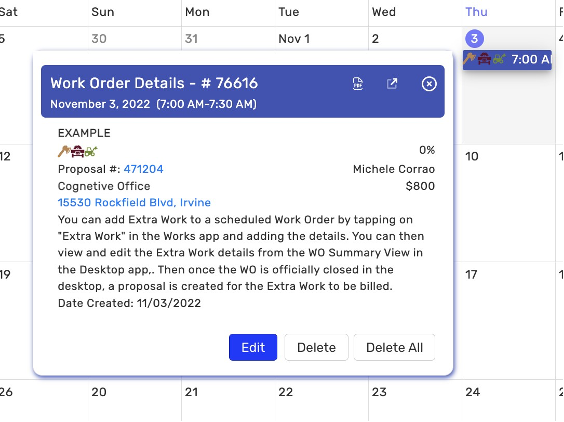
Task: Open proposal number 471204 link
Action: (143, 169)
